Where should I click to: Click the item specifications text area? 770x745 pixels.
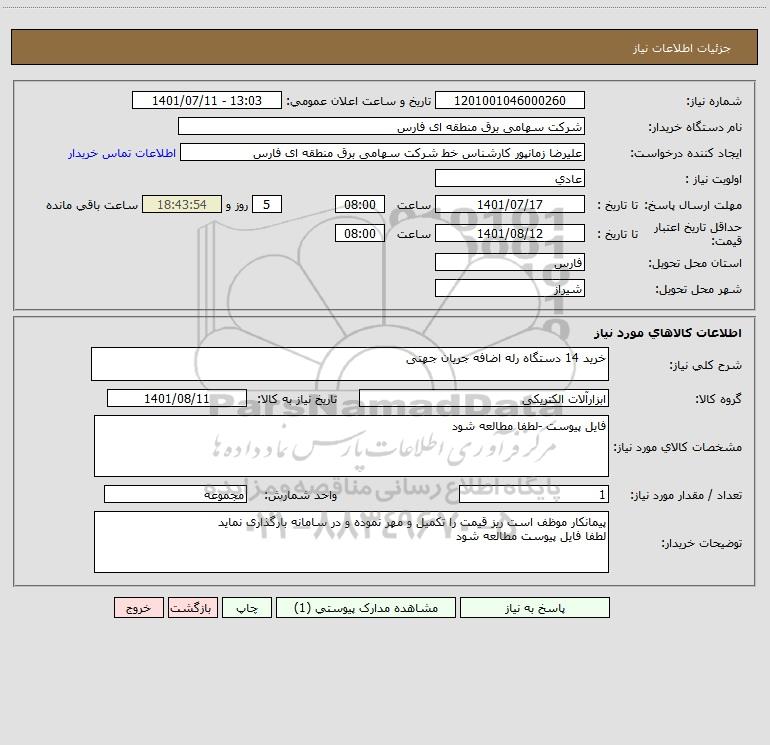pyautogui.click(x=351, y=446)
